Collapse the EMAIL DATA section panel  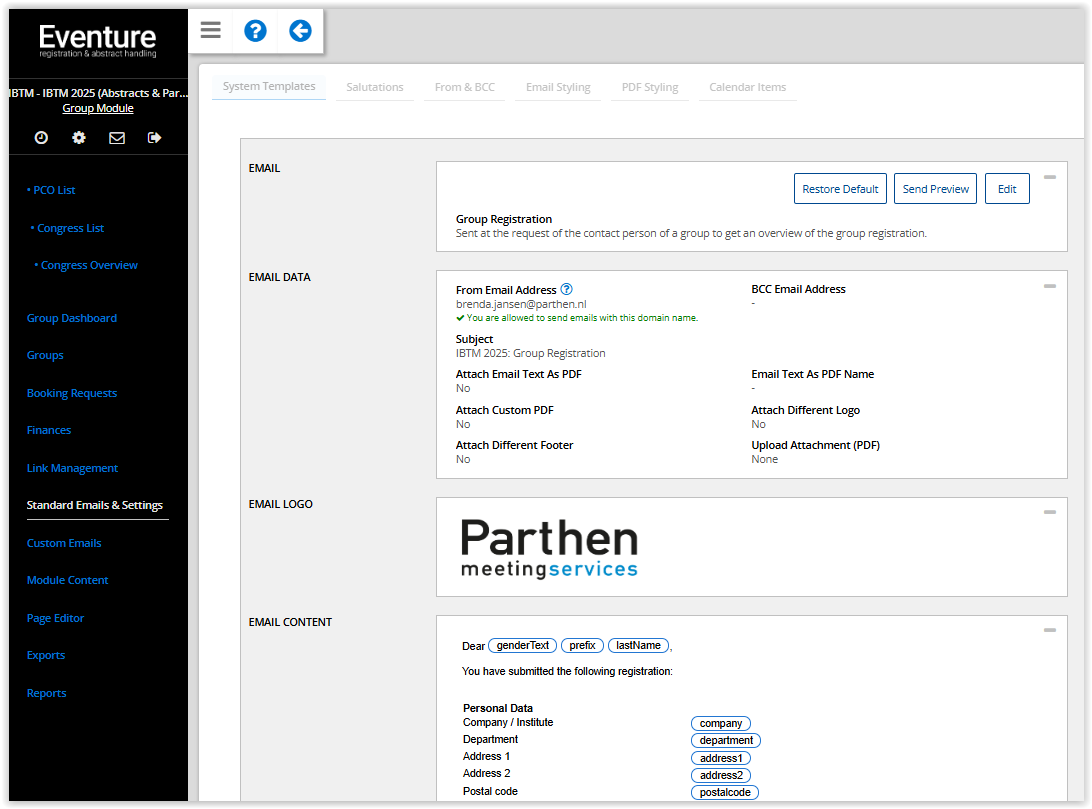(x=1049, y=286)
